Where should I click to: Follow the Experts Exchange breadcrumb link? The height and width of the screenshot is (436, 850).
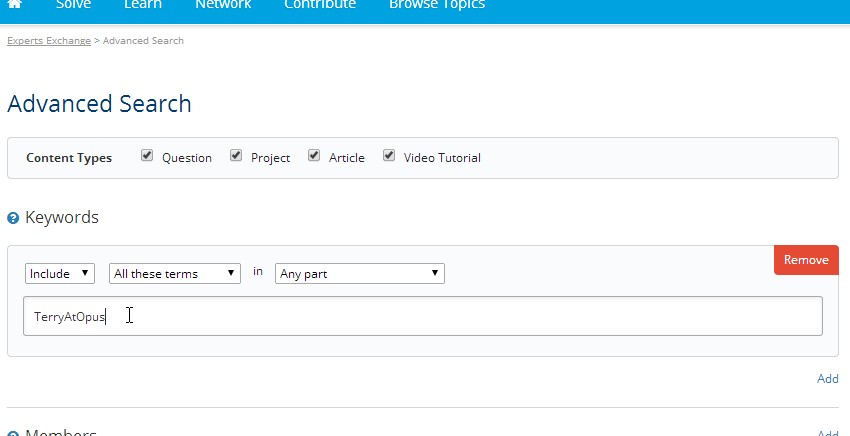click(49, 41)
